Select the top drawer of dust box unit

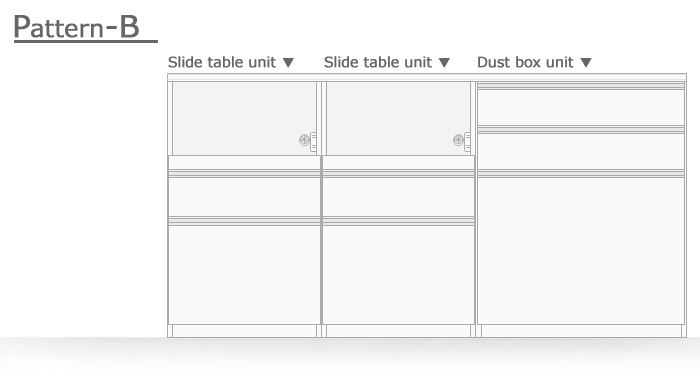(581, 107)
